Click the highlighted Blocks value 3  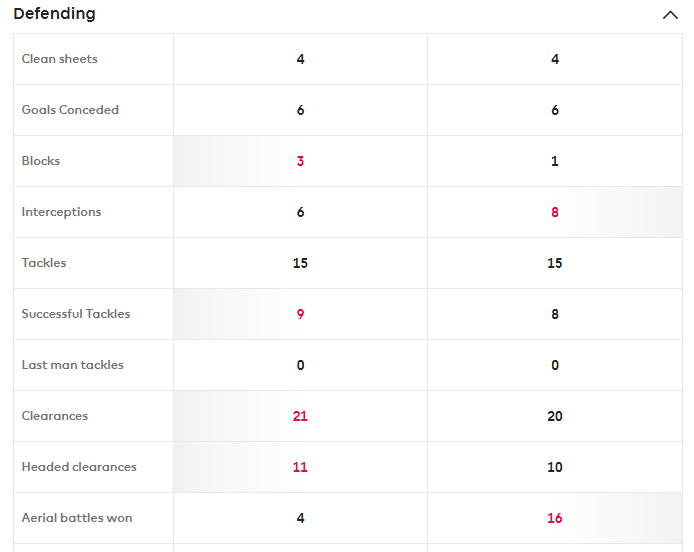click(300, 161)
